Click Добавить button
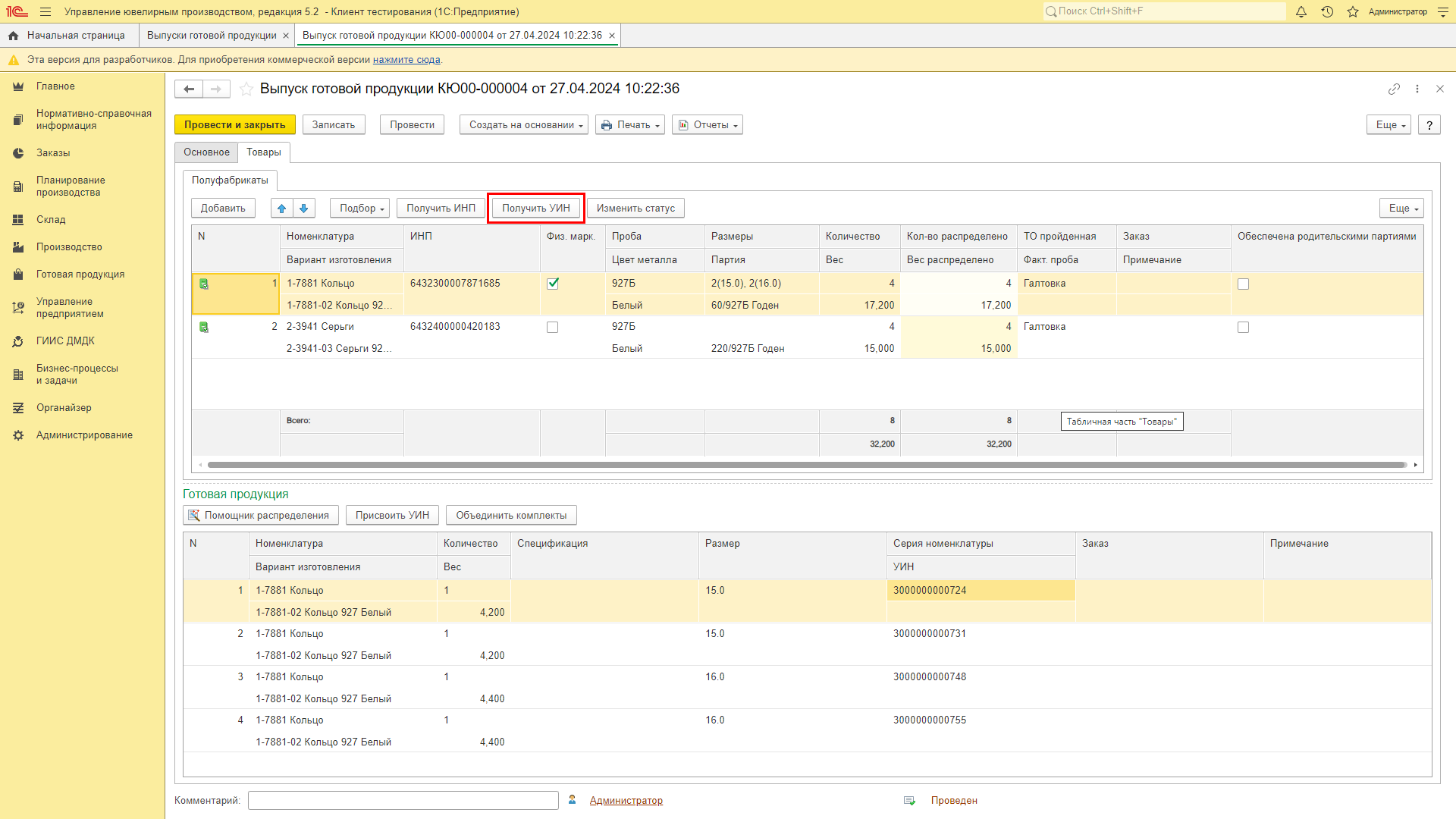 [223, 209]
